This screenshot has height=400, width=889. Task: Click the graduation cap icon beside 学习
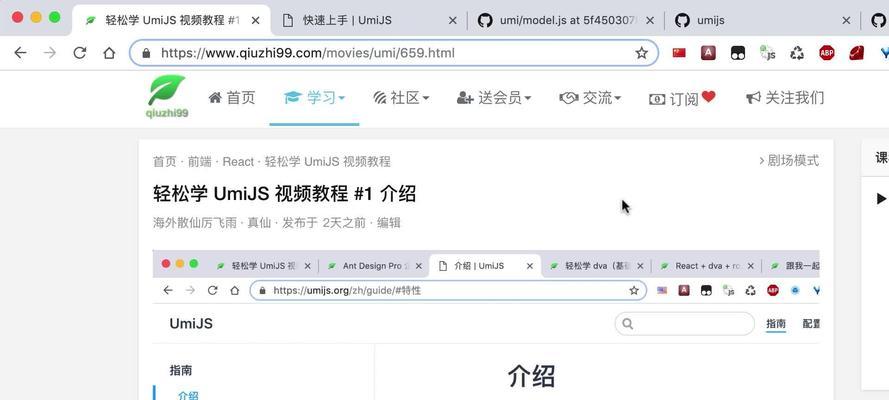pyautogui.click(x=292, y=98)
